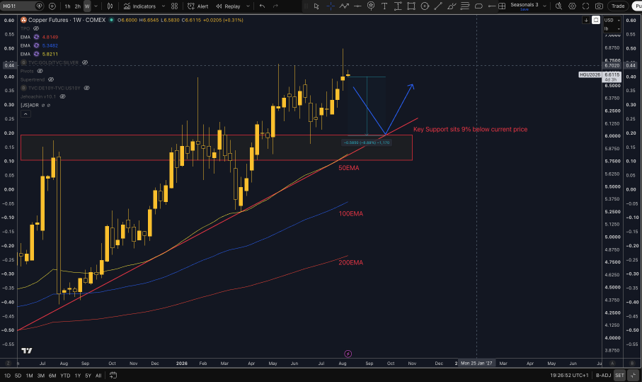642x382 pixels.
Task: Expand the Seasonals 3 layout dropdown arrow
Action: pos(544,6)
